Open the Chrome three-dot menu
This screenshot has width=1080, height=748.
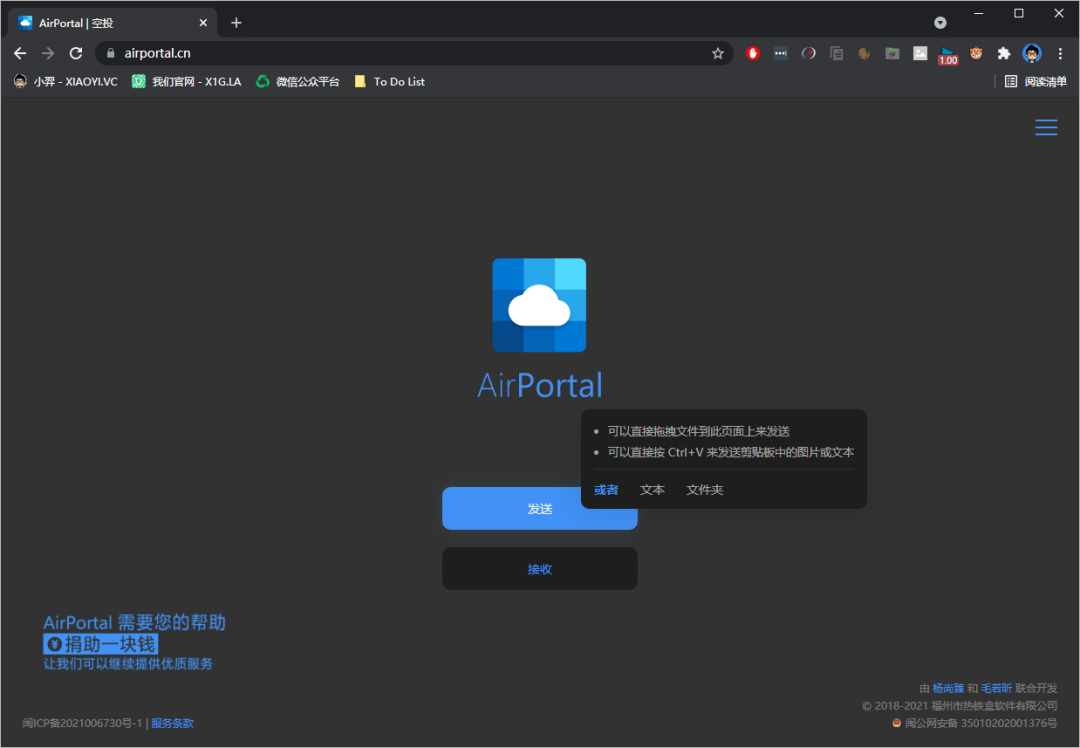coord(1060,53)
